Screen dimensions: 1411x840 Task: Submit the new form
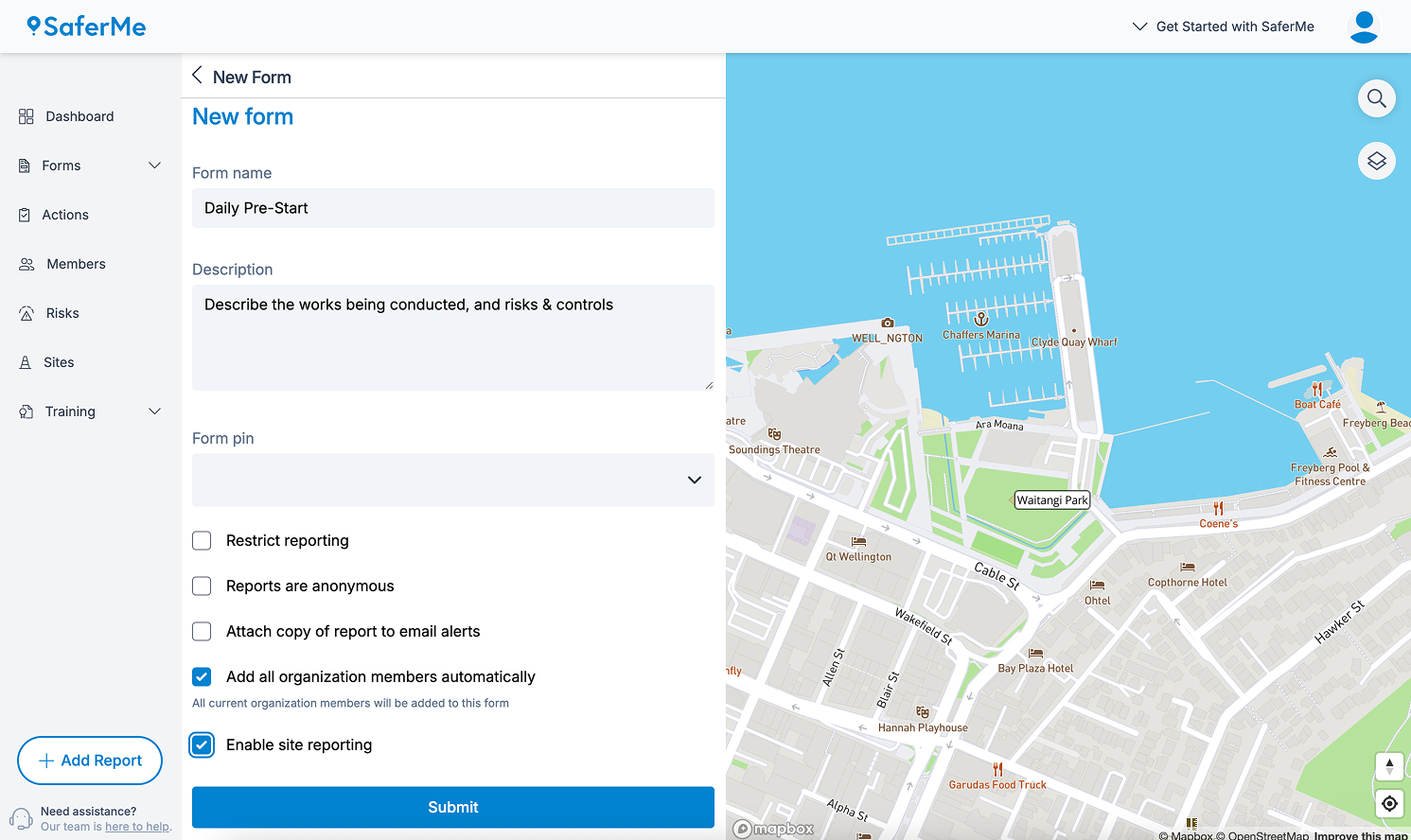tap(452, 807)
